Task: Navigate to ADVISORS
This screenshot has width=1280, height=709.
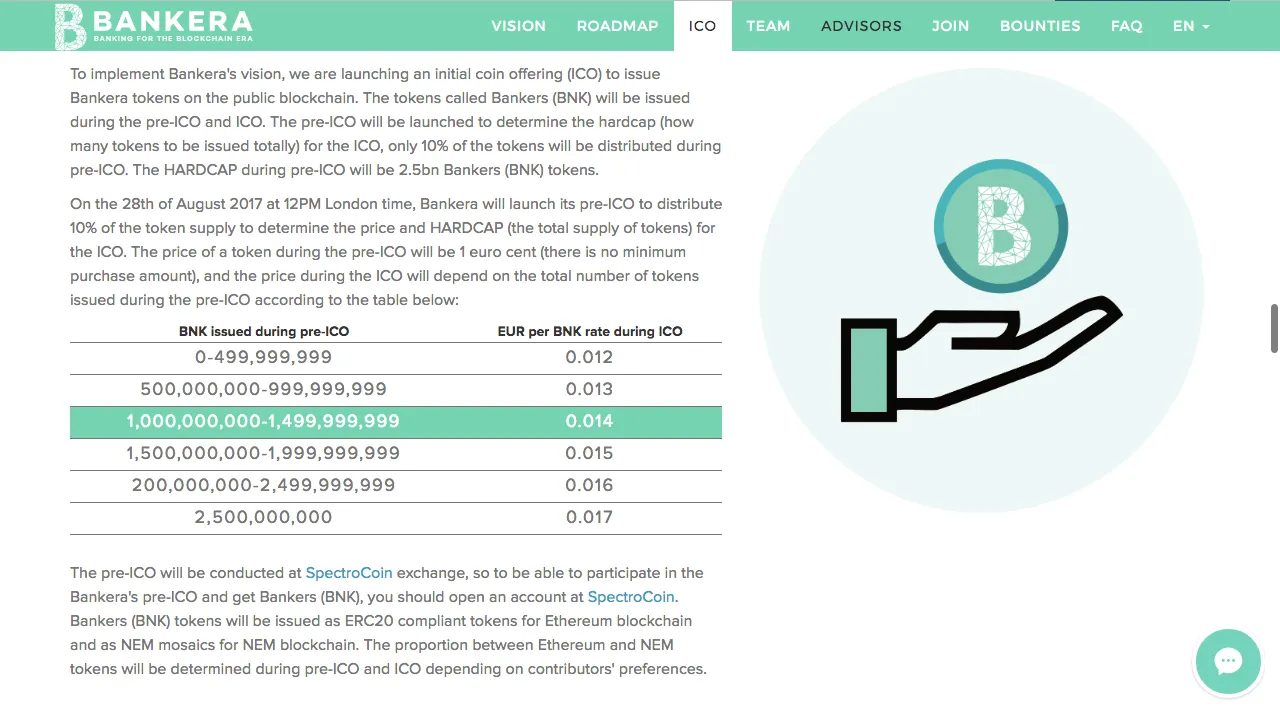Action: click(861, 26)
